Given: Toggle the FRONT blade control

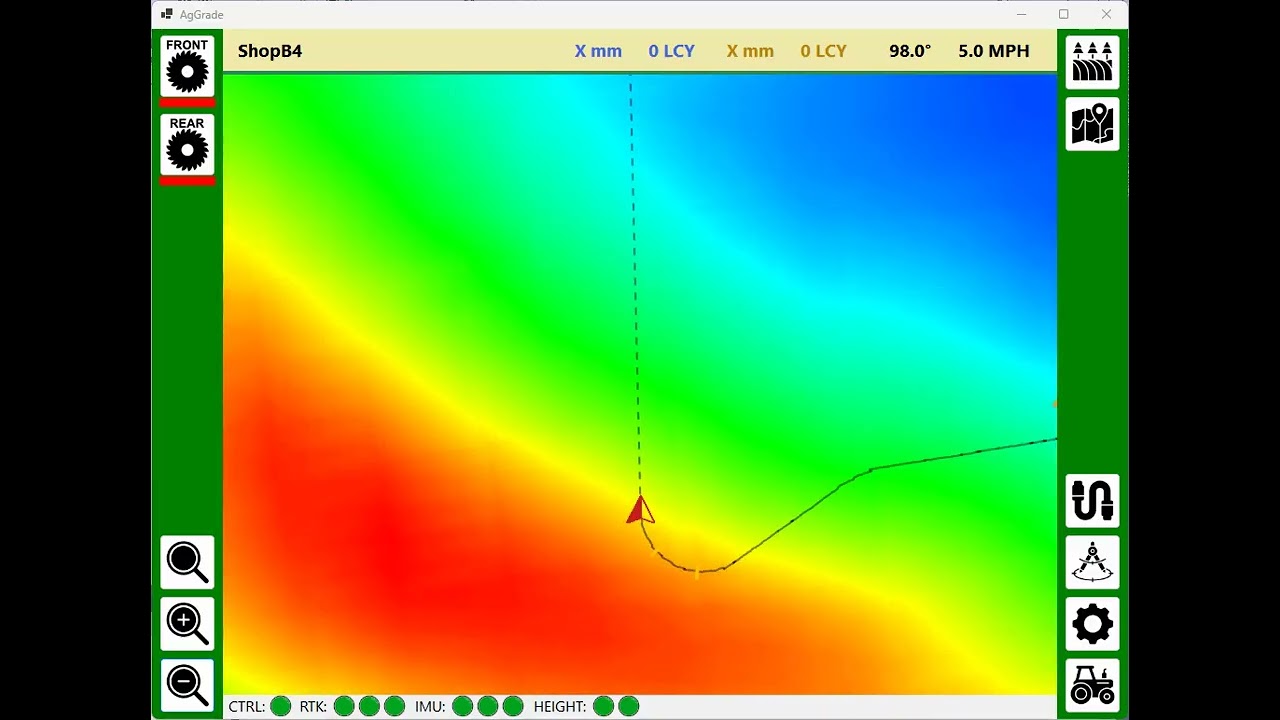Looking at the screenshot, I should [x=187, y=66].
